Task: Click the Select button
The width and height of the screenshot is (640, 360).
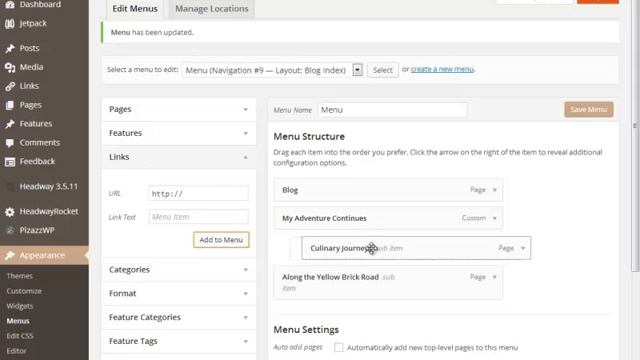Action: pos(382,70)
